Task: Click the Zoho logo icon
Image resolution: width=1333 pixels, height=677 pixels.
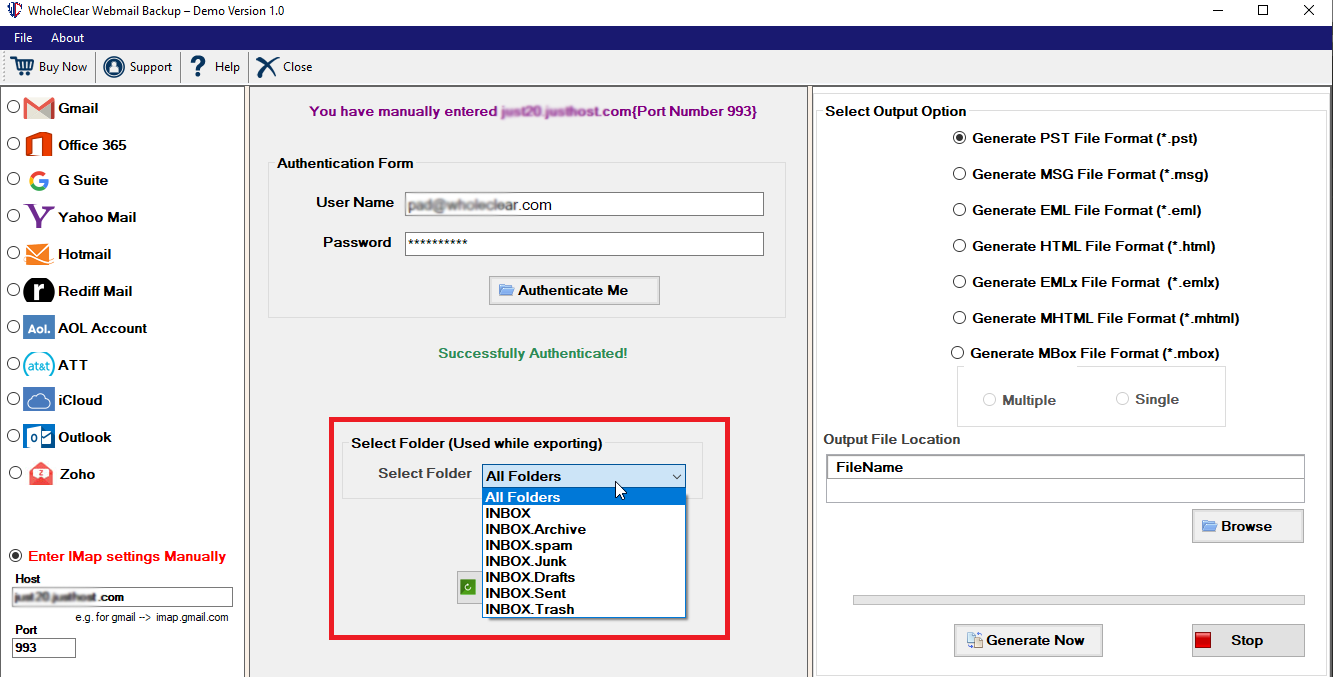Action: tap(41, 474)
